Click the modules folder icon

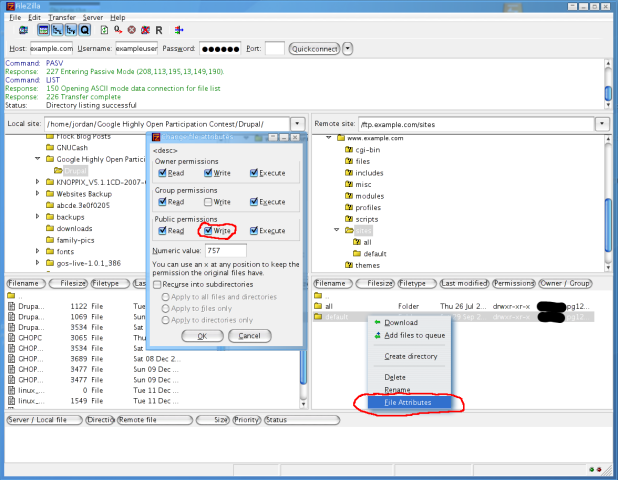pyautogui.click(x=349, y=196)
